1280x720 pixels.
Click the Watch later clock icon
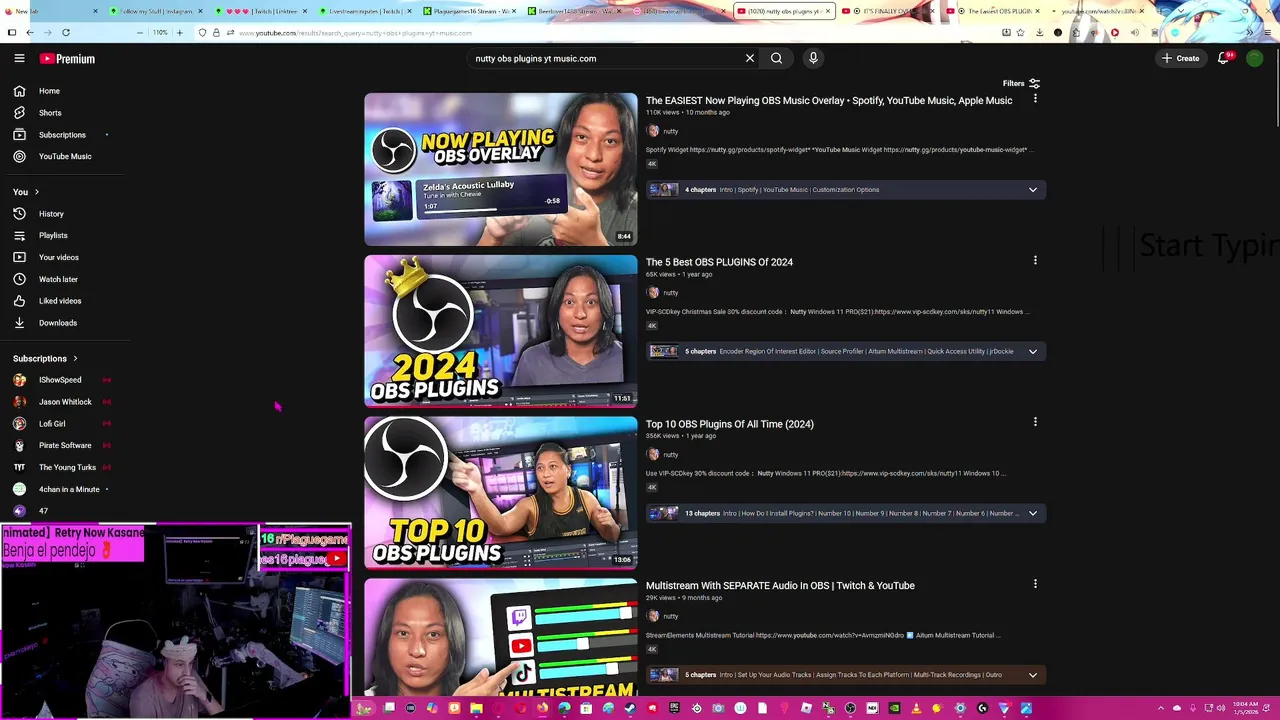click(x=19, y=279)
